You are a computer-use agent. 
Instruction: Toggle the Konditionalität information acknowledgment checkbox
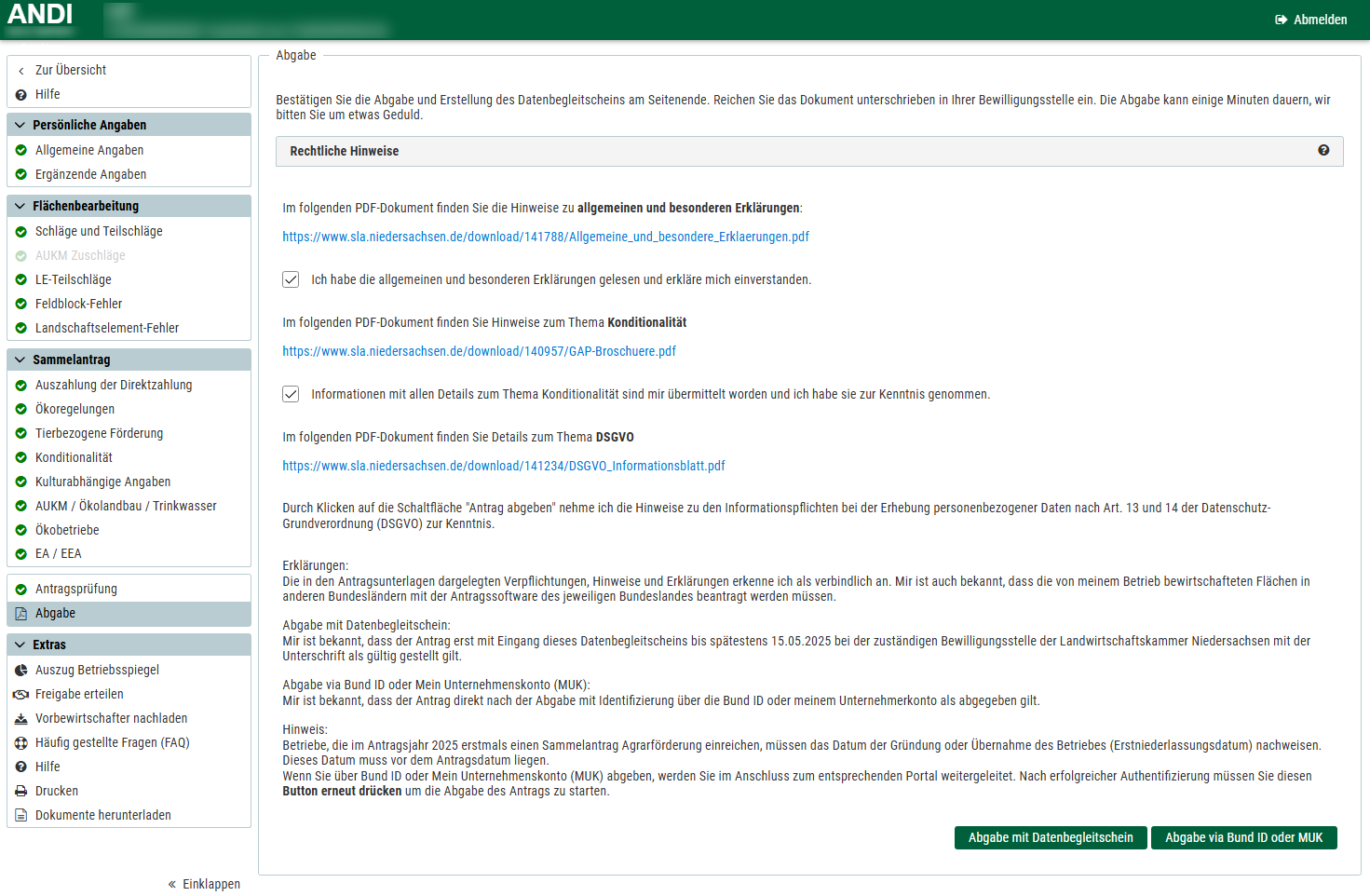(x=291, y=394)
